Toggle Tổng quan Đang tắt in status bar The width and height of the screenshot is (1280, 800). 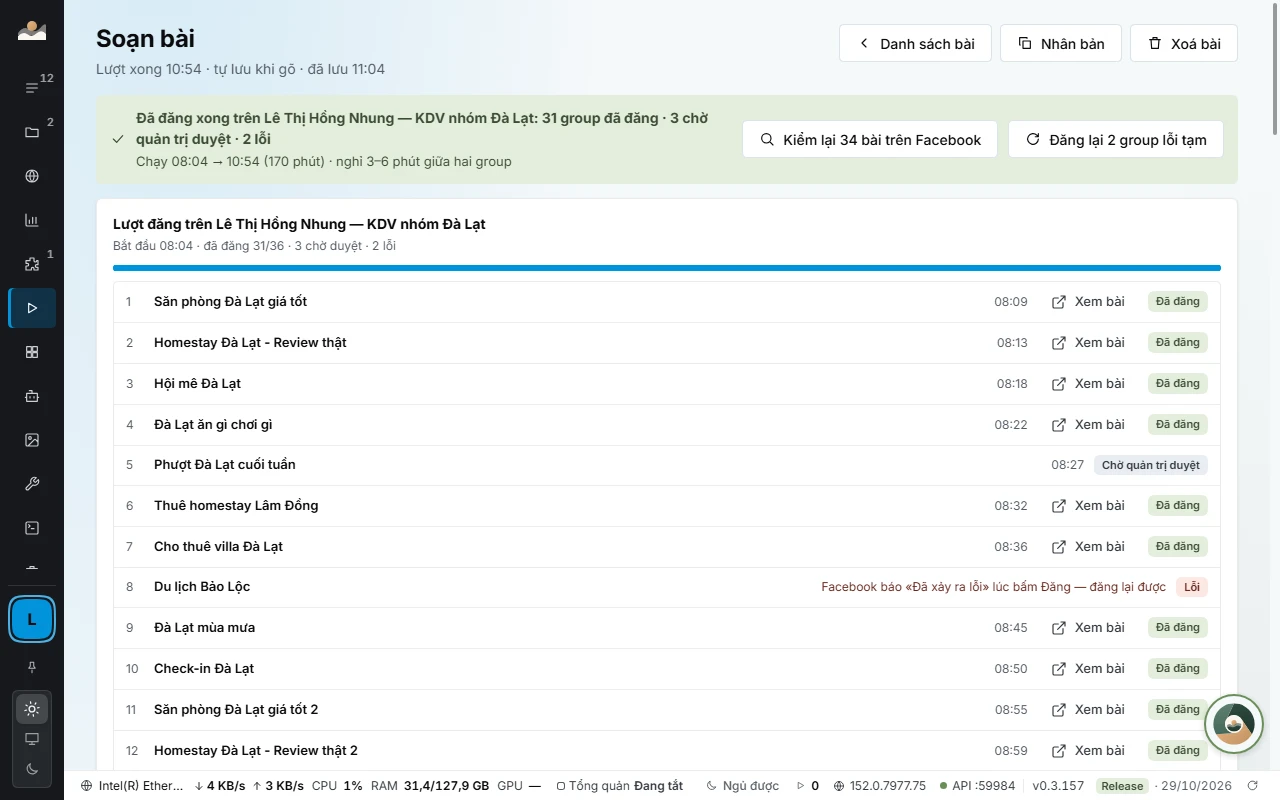tap(619, 786)
